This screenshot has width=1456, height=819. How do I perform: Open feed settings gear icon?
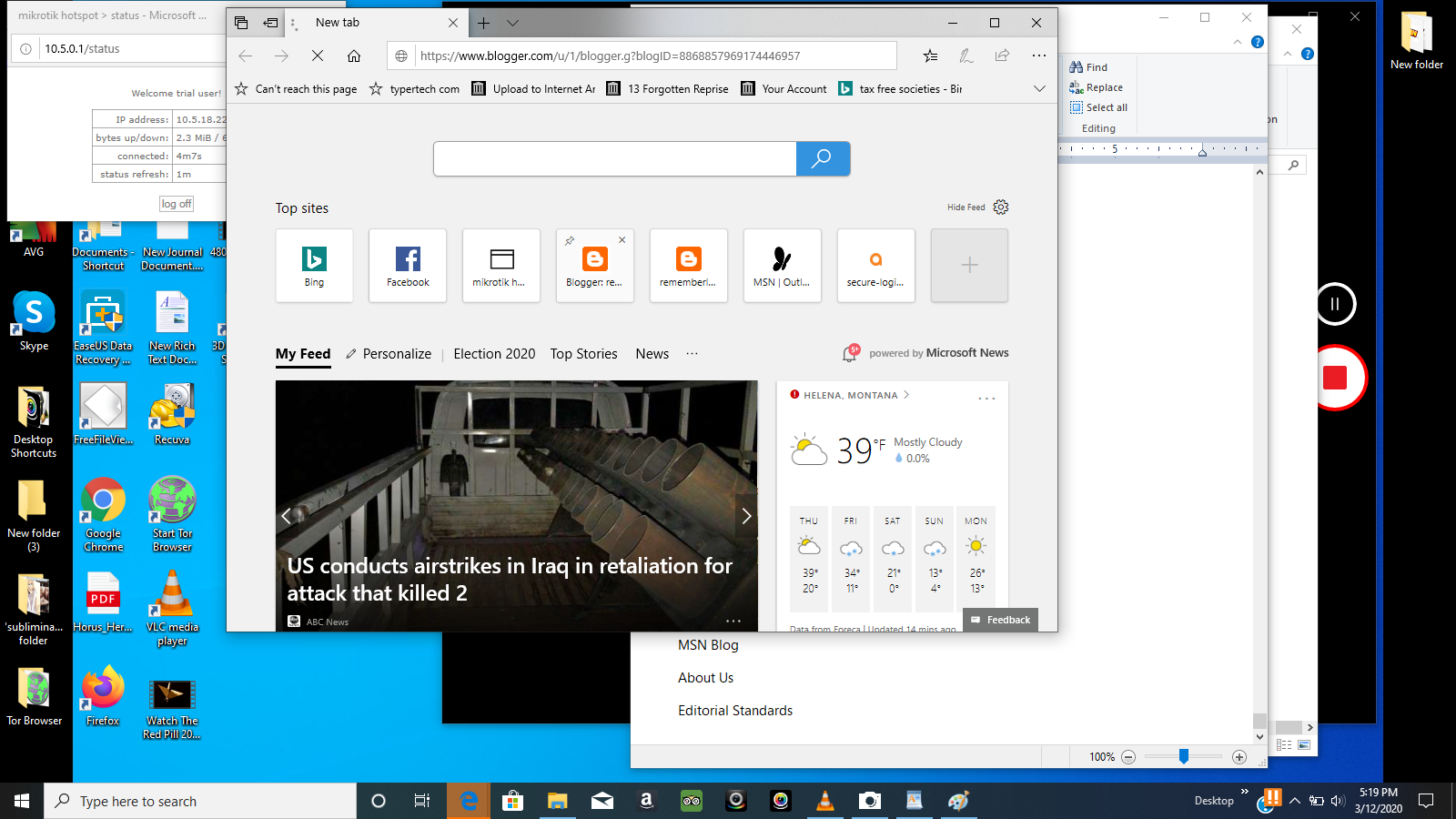[1001, 207]
